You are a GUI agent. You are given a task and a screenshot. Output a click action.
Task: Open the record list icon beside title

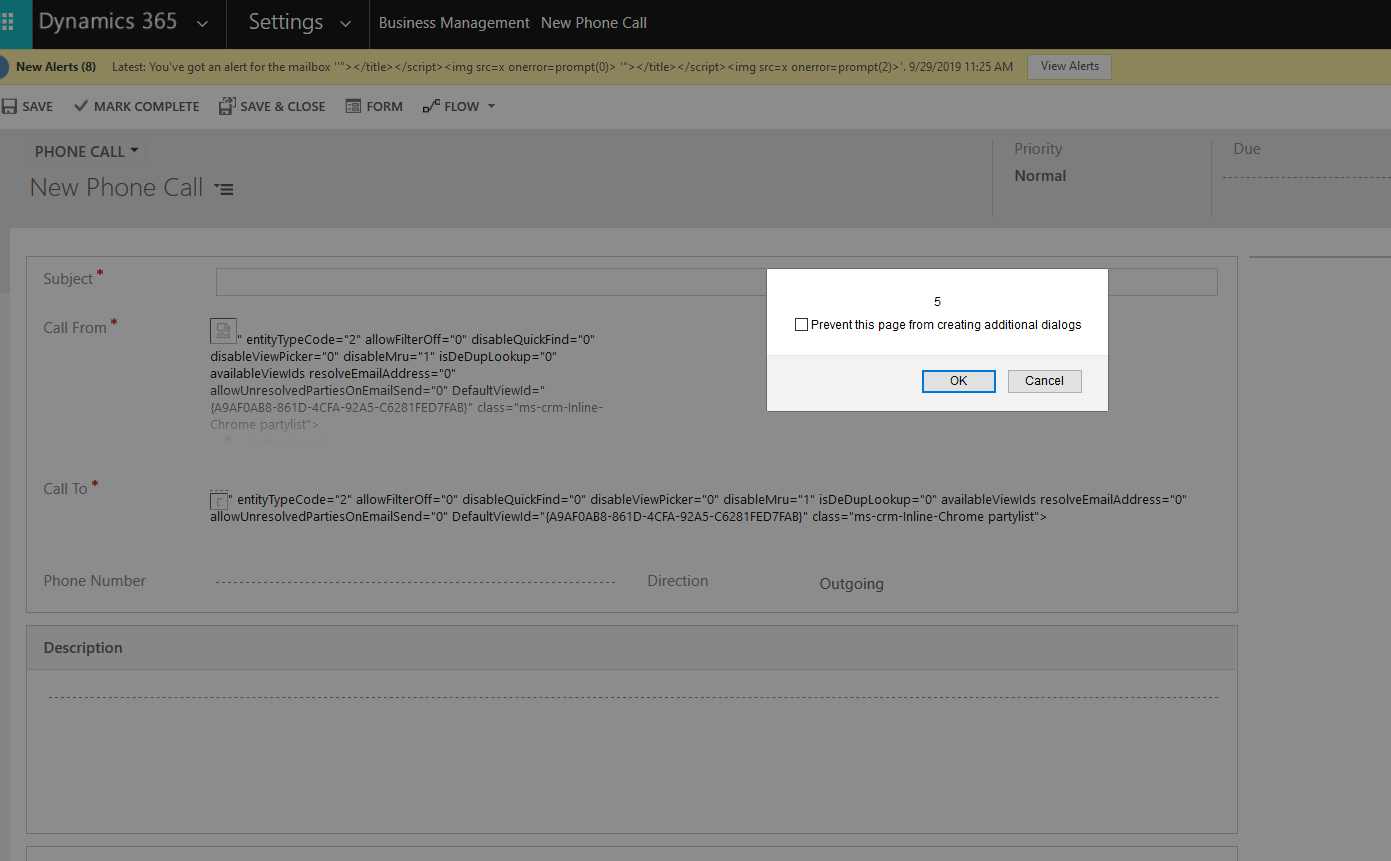pyautogui.click(x=225, y=189)
